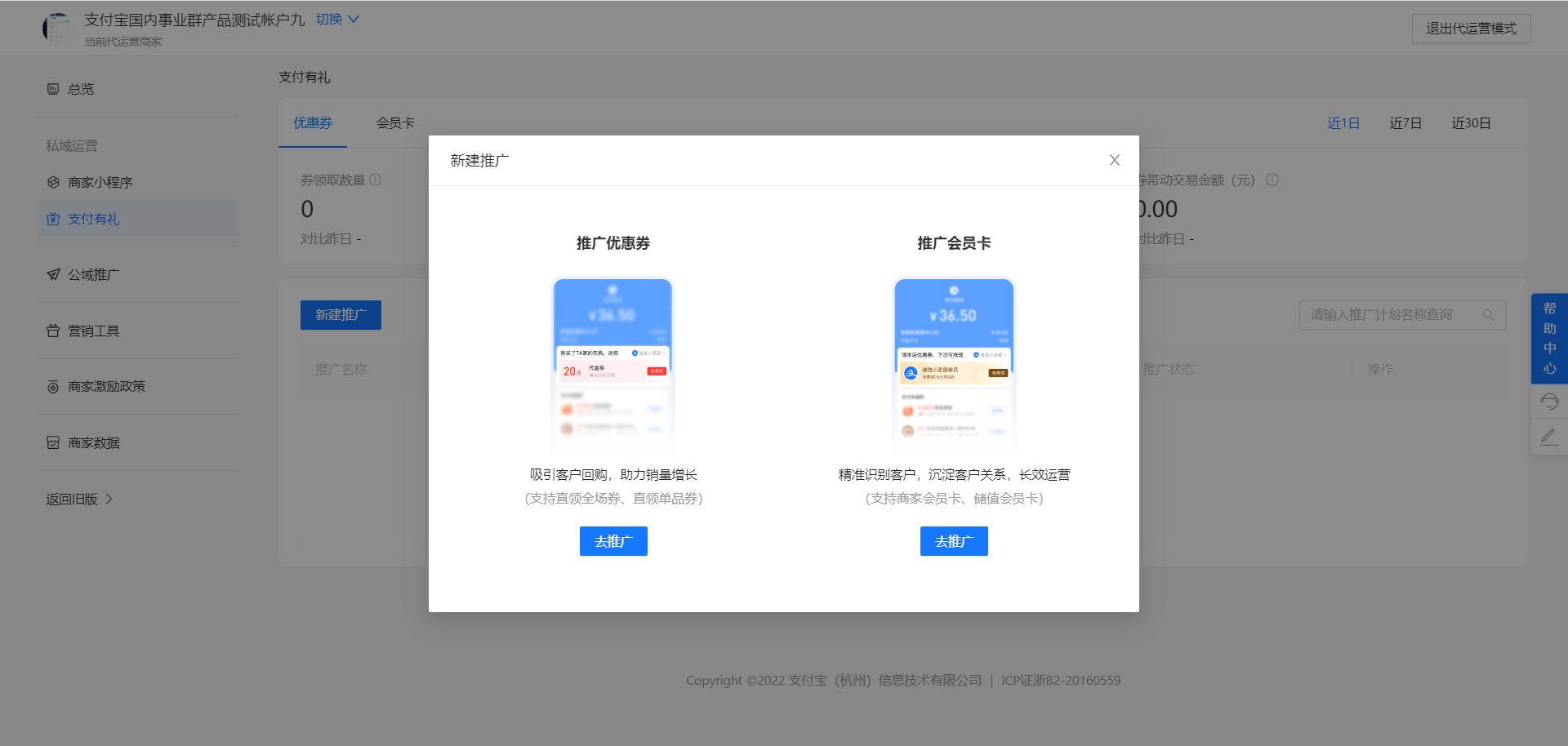
Task: Click 退出代运营模式 button
Action: [1471, 29]
